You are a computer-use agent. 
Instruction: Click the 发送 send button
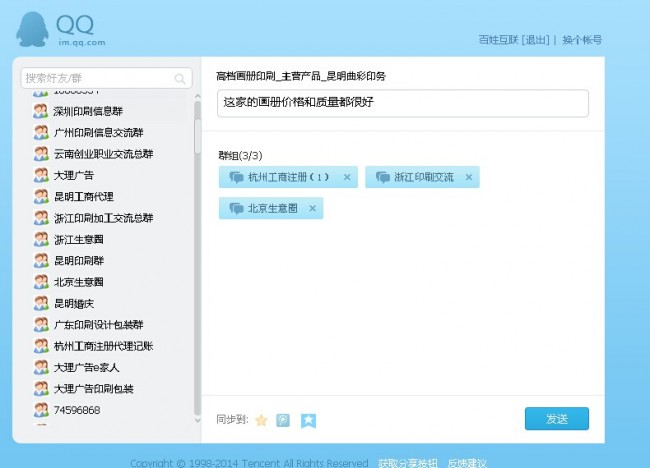(x=557, y=419)
